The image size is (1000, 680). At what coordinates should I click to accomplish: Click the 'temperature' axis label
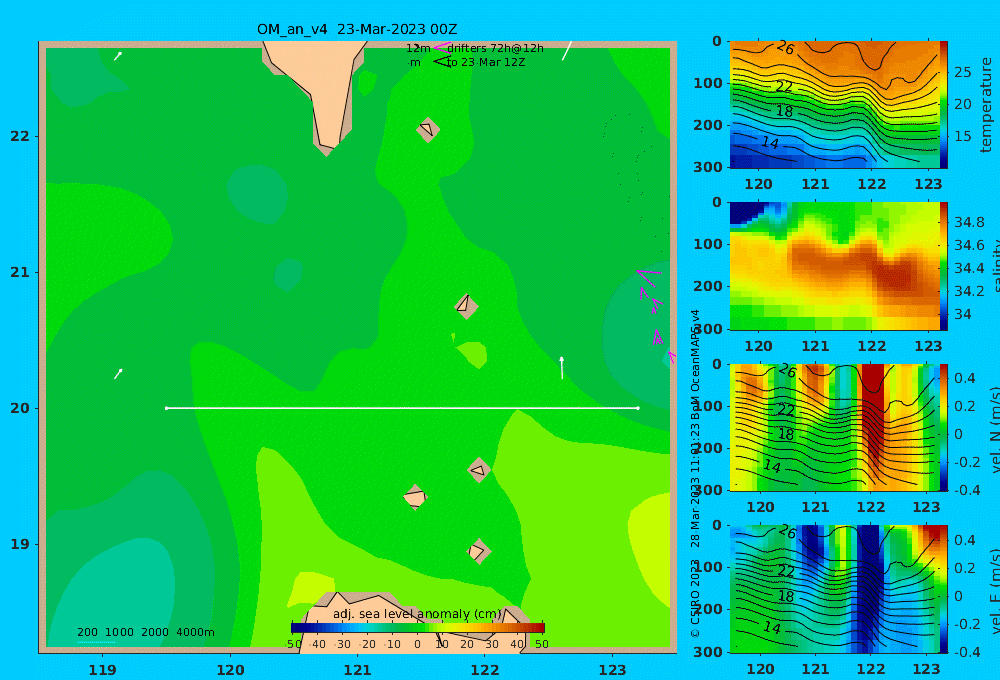tap(986, 105)
